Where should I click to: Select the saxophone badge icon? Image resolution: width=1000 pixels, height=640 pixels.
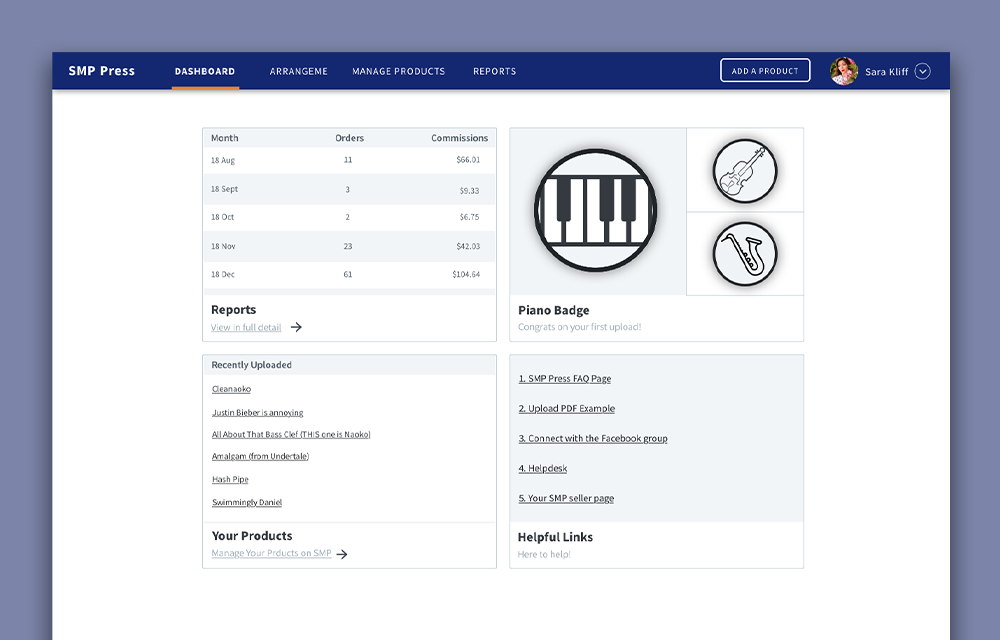click(x=744, y=254)
